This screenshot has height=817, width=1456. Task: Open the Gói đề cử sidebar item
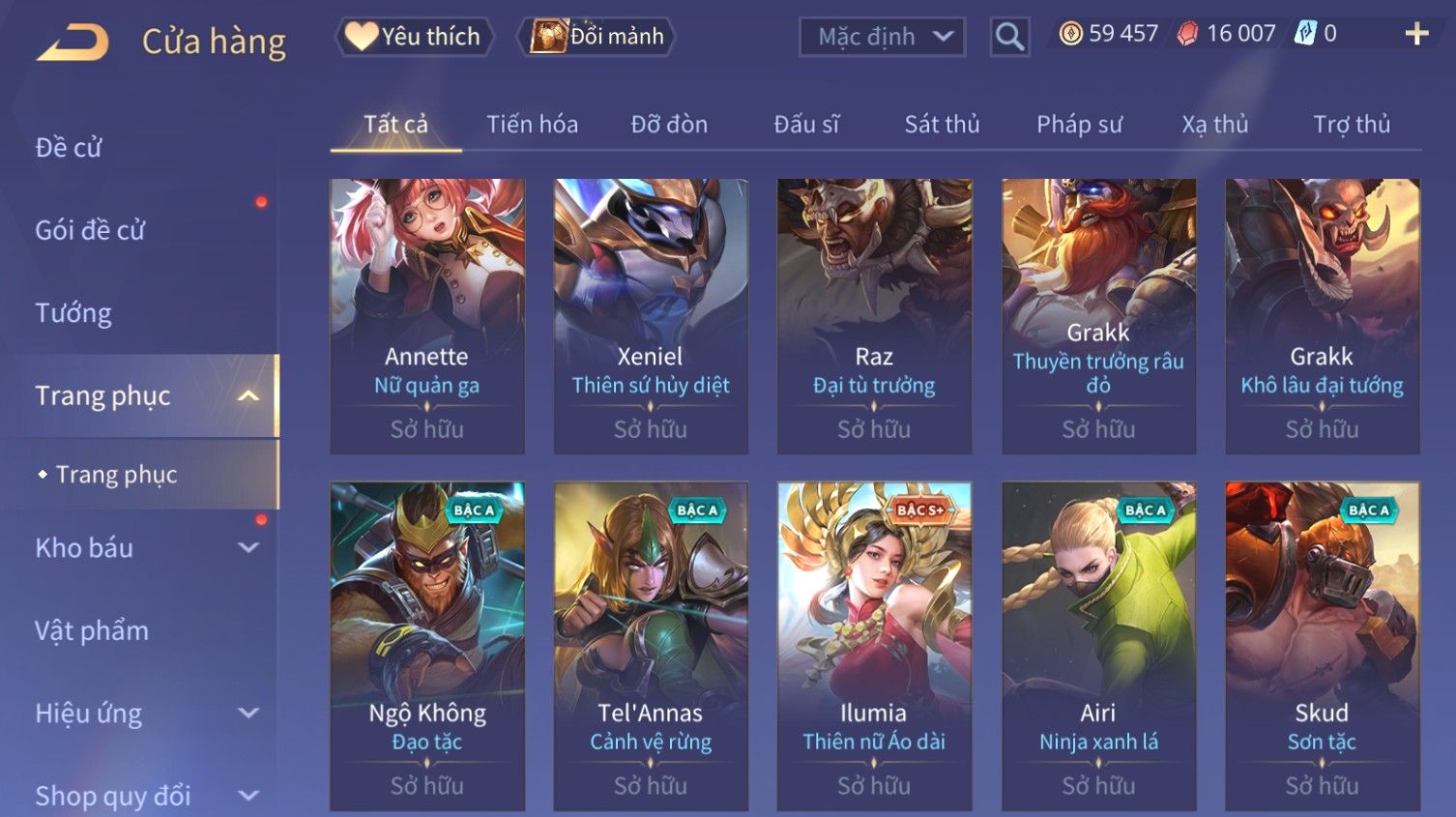click(90, 230)
